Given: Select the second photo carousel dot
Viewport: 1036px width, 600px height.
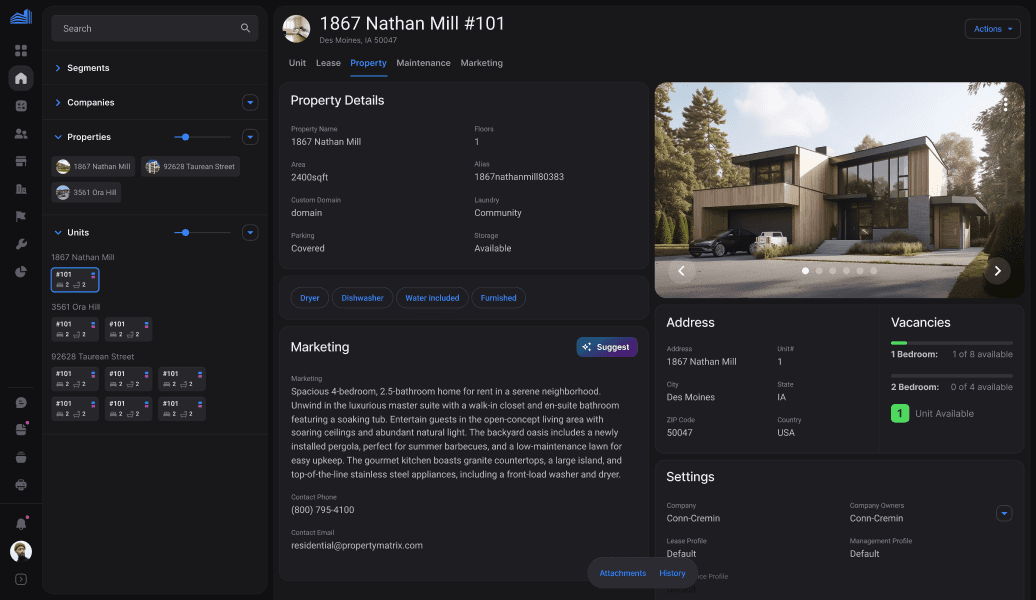Looking at the screenshot, I should click(819, 270).
